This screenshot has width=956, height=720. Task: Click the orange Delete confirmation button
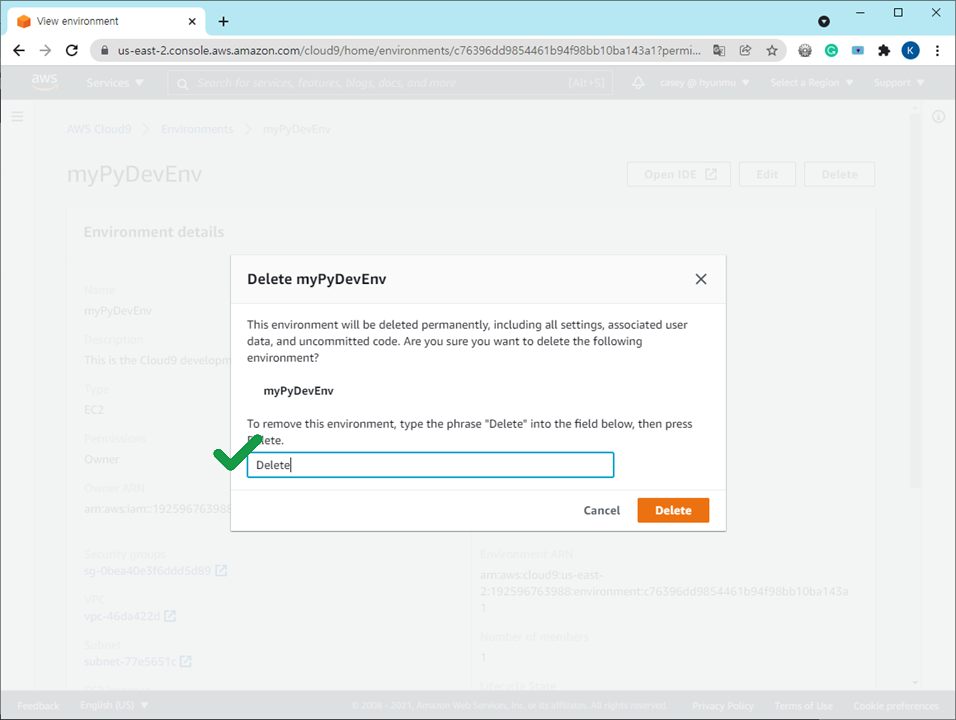673,510
